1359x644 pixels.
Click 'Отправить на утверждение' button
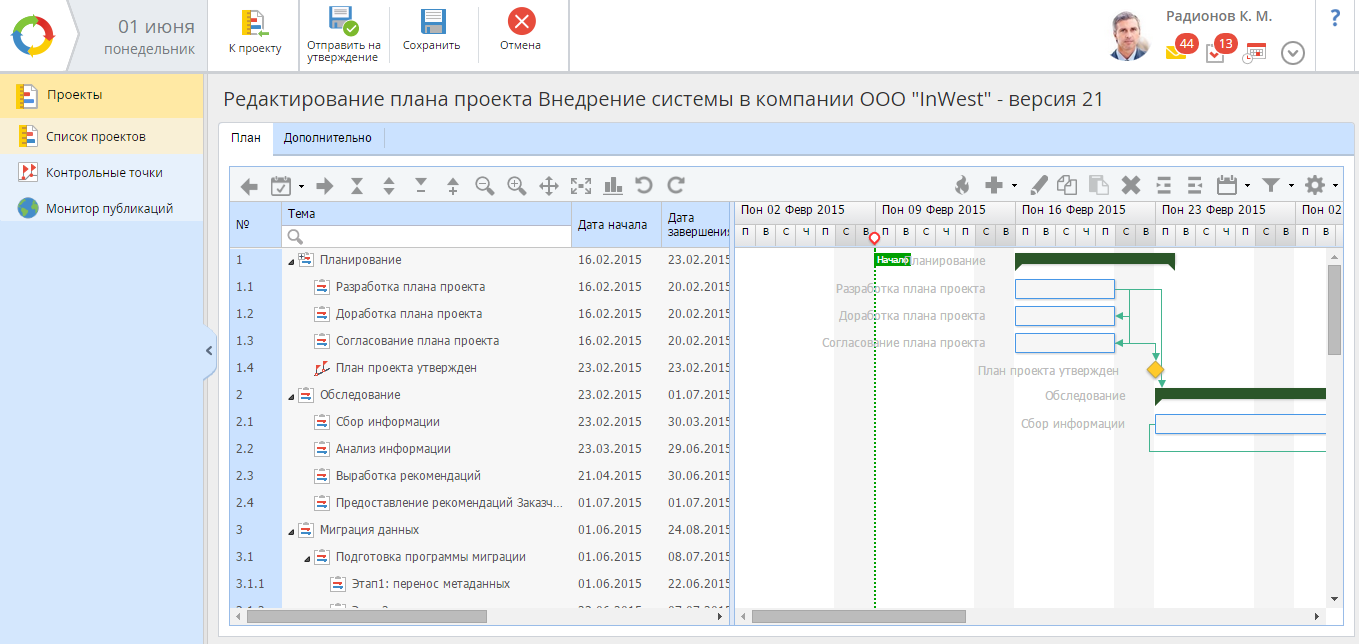pyautogui.click(x=343, y=35)
